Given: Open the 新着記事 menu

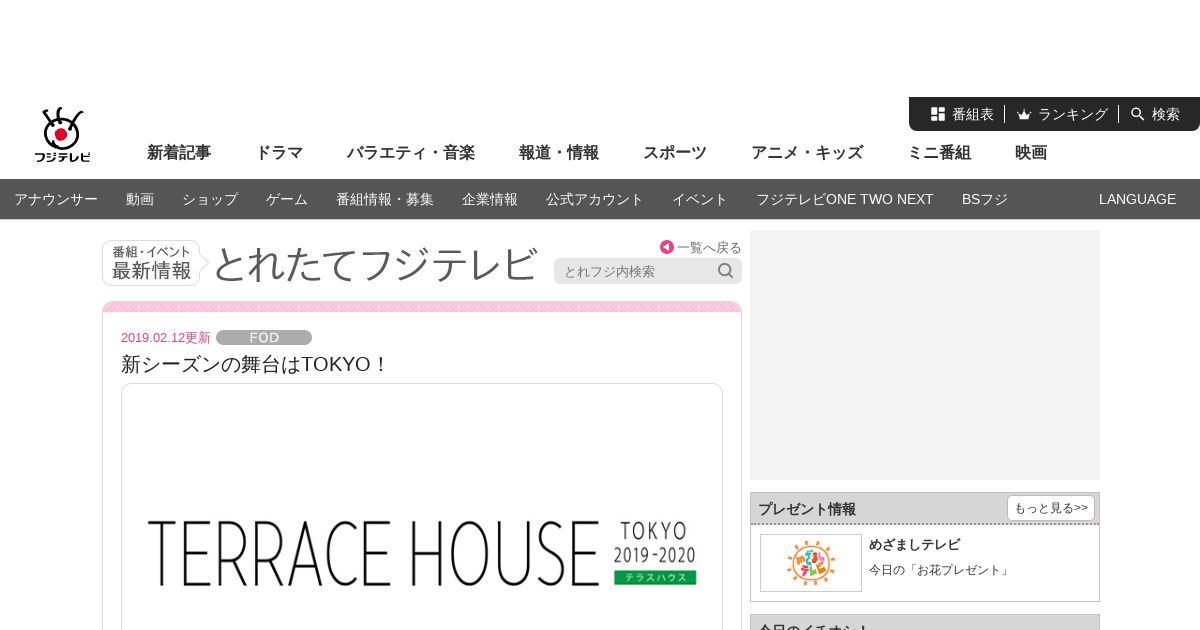Looking at the screenshot, I should point(179,153).
